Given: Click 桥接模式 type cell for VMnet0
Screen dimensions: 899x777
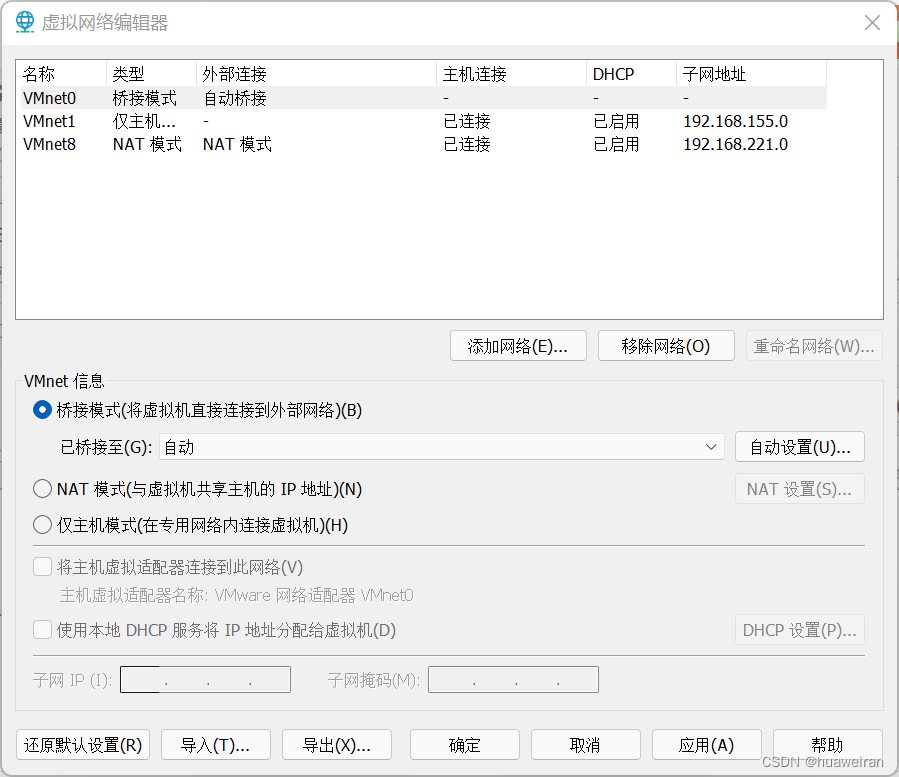Looking at the screenshot, I should pyautogui.click(x=144, y=98).
